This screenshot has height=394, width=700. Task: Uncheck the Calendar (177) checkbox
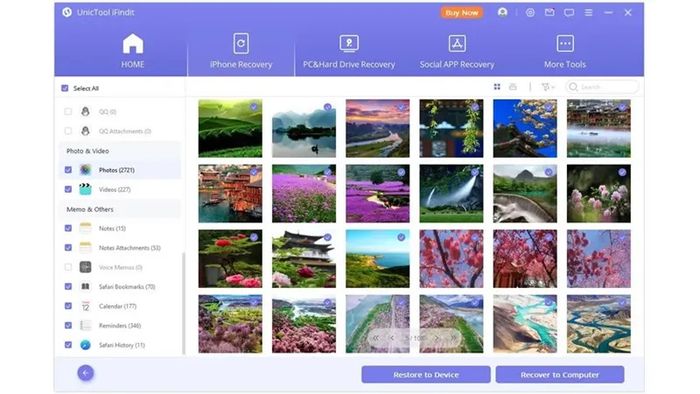point(68,306)
